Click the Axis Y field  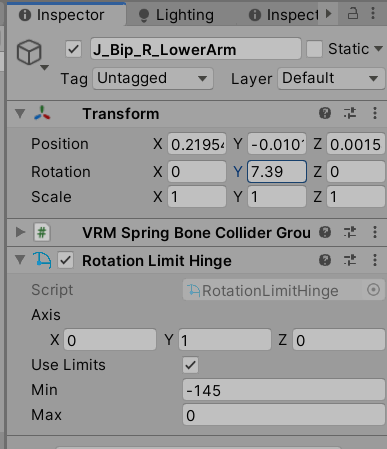click(x=225, y=340)
